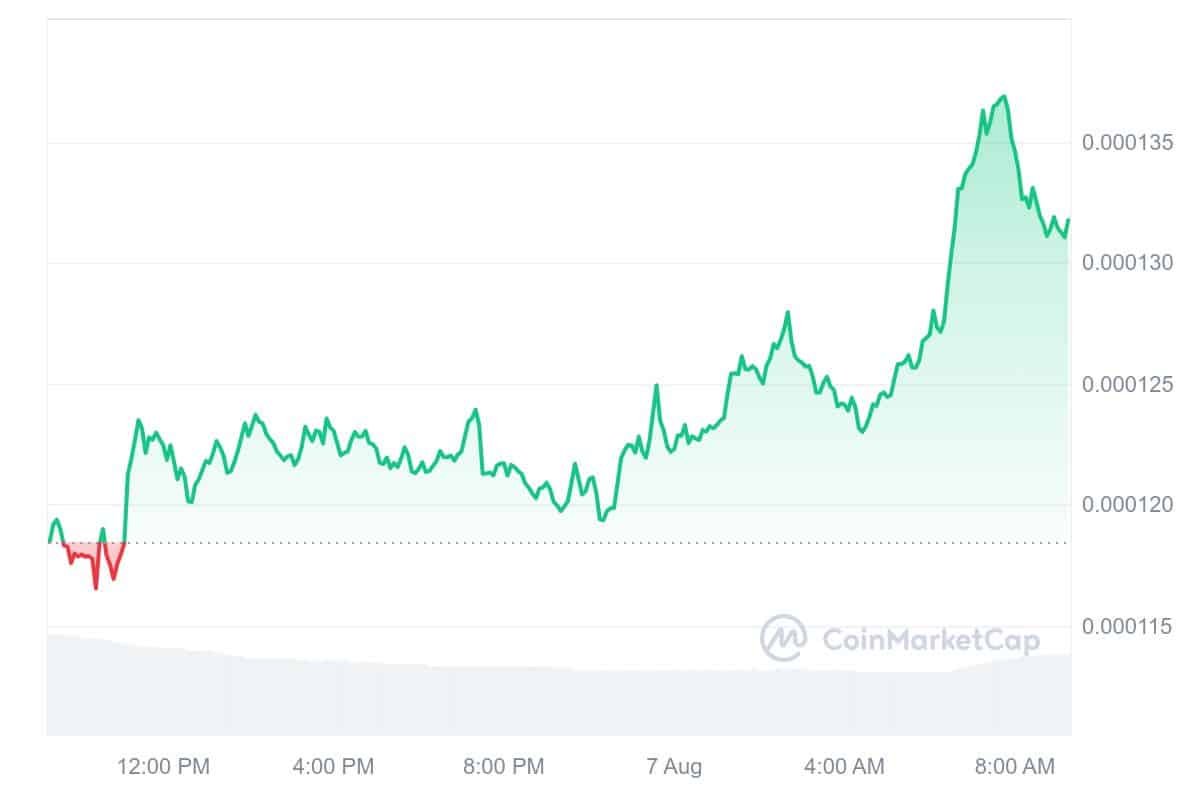1200x800 pixels.
Task: Click the 7 Aug date label
Action: click(674, 767)
